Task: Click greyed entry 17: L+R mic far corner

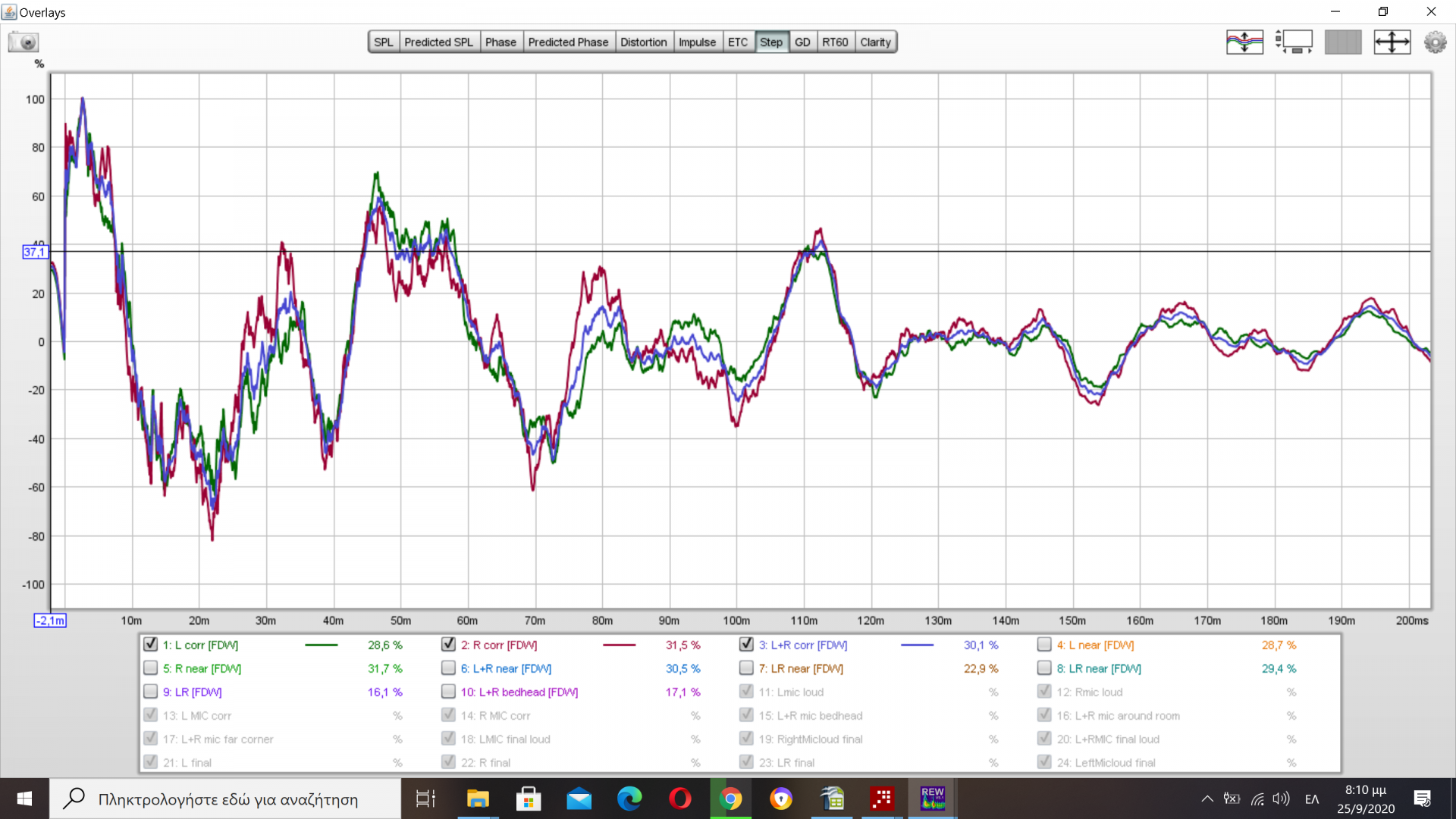Action: pos(218,739)
